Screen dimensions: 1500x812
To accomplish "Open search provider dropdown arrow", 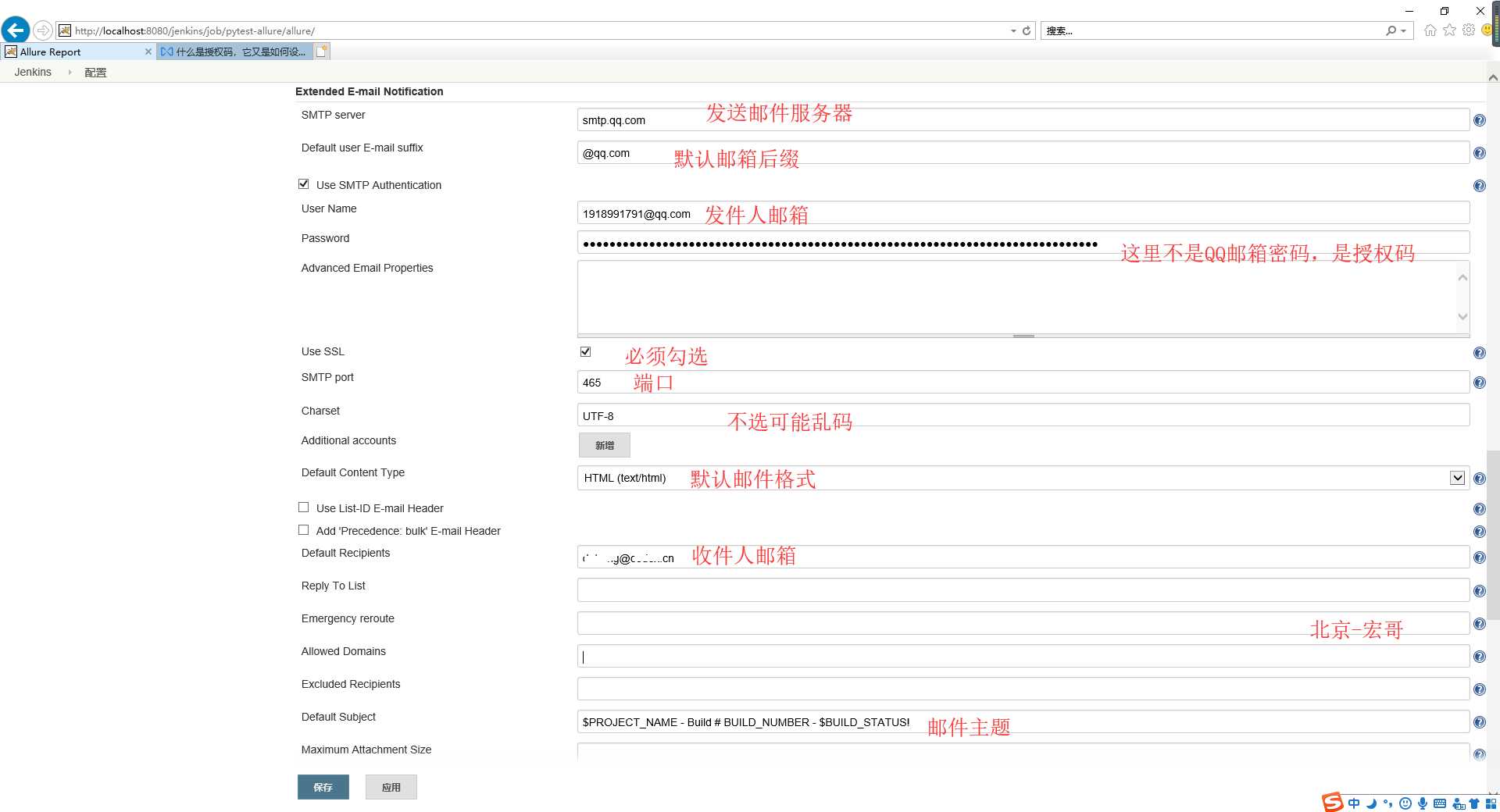I will coord(1404,31).
